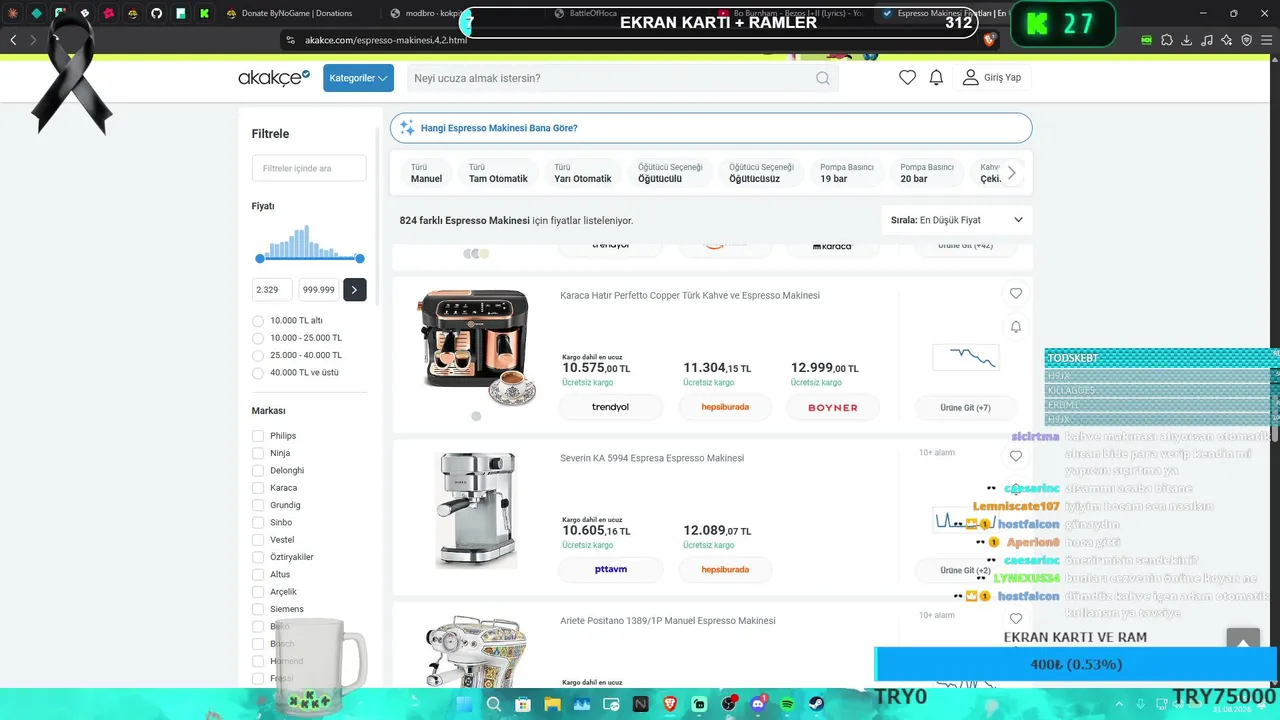Open the GitHub pinned tab

[x=156, y=13]
